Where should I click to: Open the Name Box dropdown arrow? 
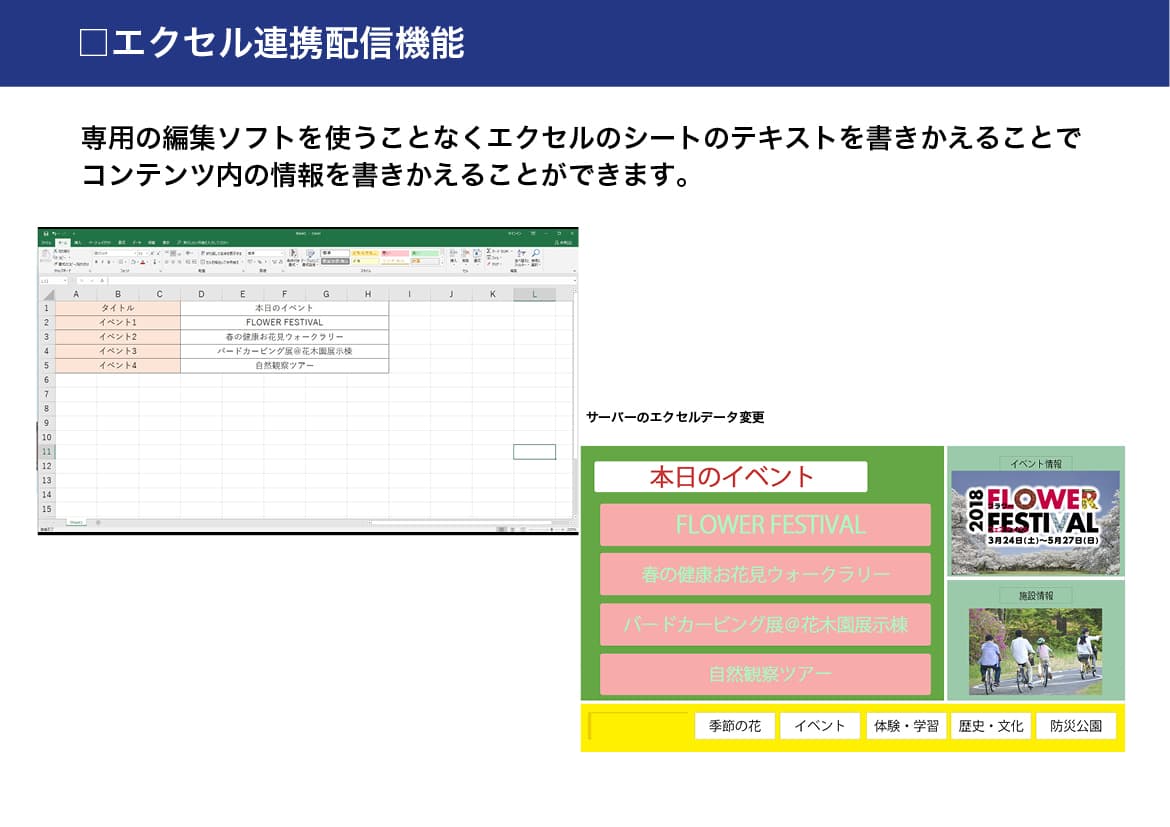coord(65,281)
